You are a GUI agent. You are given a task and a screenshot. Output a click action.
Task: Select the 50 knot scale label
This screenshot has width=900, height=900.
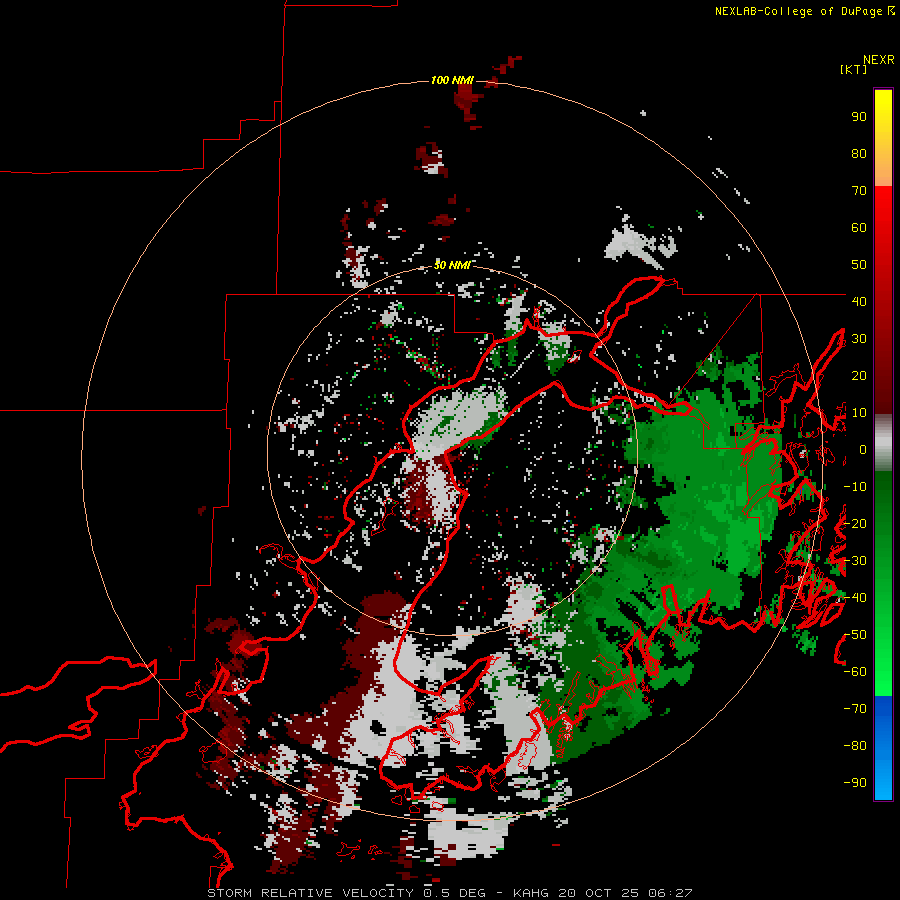click(859, 265)
